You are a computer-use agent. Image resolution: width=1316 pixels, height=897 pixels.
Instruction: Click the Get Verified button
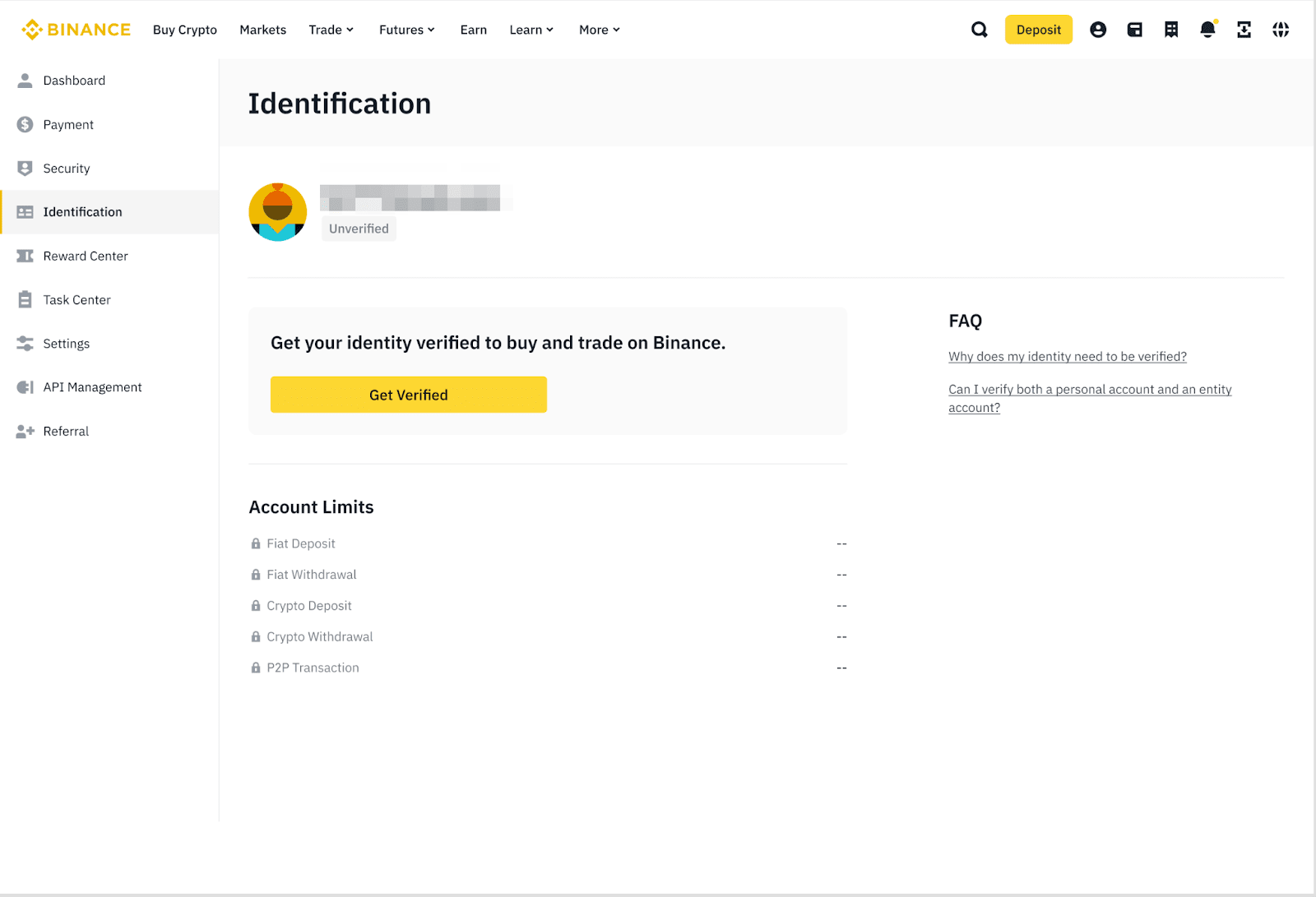(x=408, y=394)
